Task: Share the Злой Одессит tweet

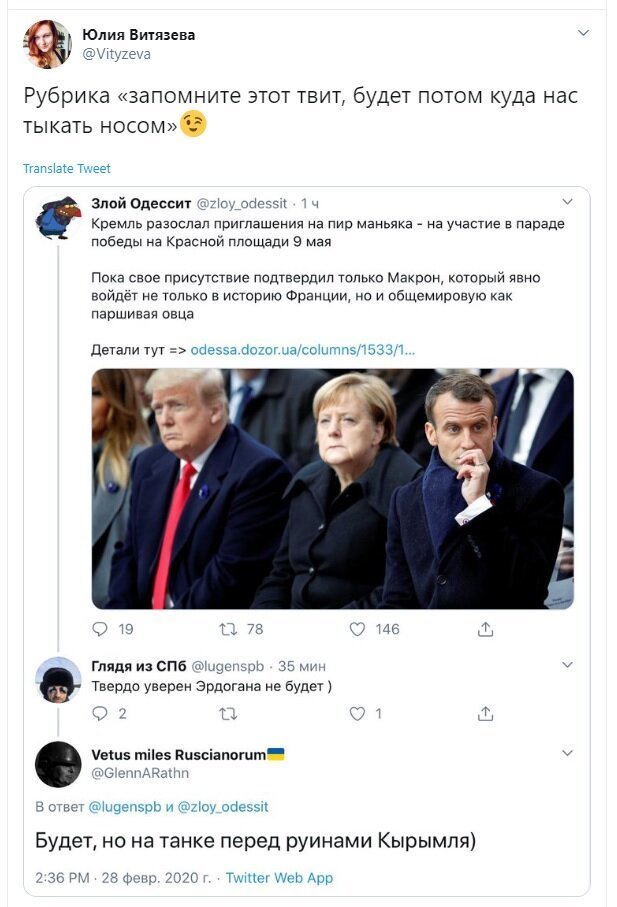Action: click(x=485, y=629)
